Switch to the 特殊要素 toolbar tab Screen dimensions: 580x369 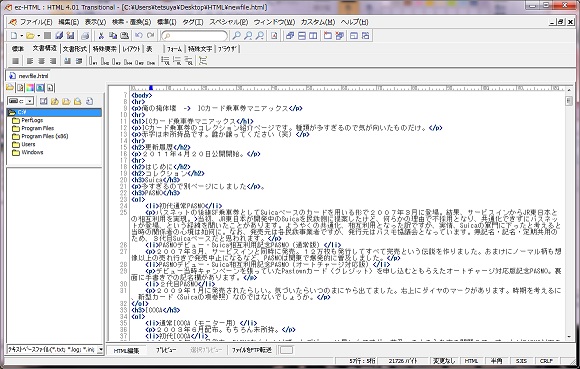point(104,49)
